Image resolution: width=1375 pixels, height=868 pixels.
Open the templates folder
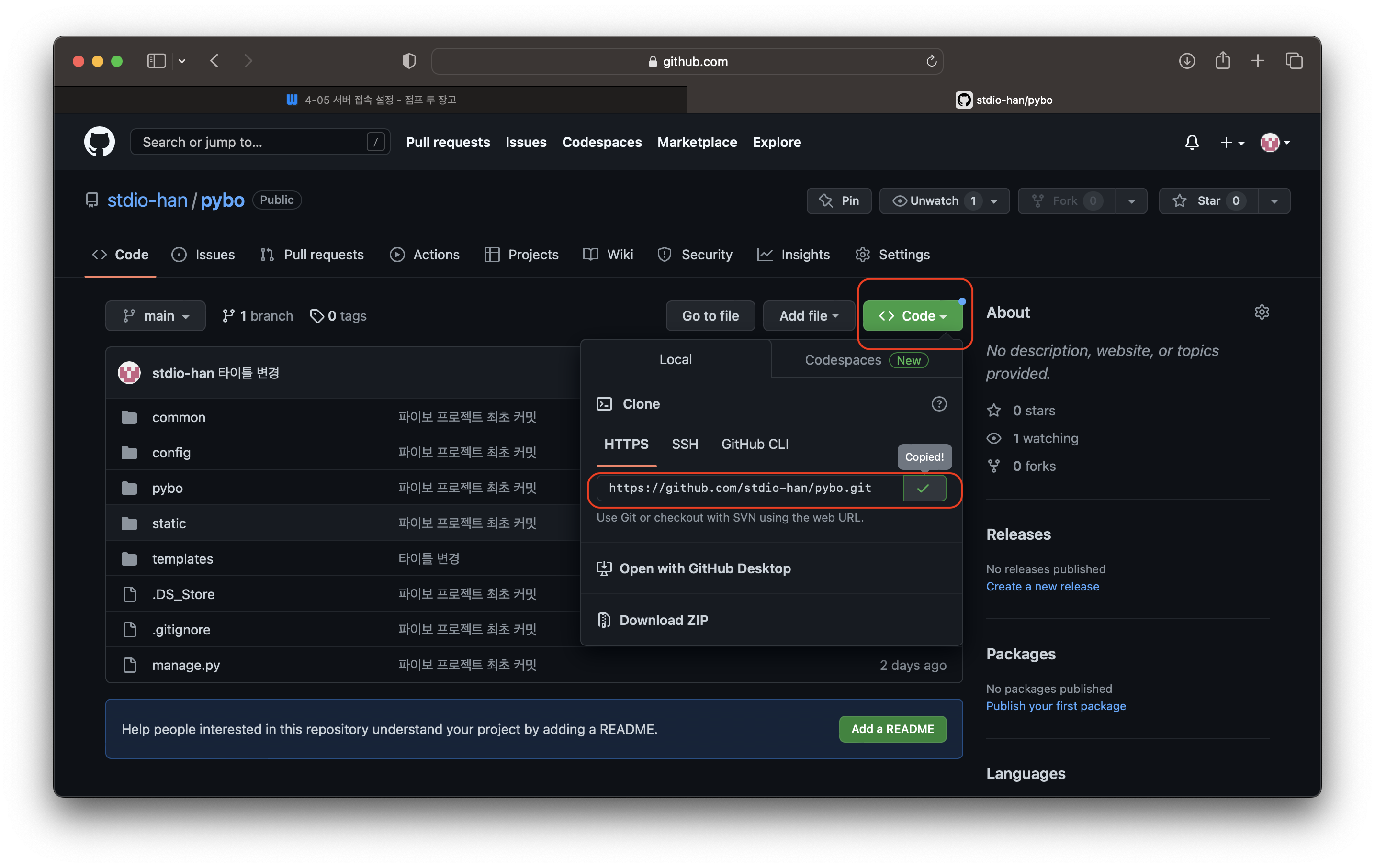(182, 559)
